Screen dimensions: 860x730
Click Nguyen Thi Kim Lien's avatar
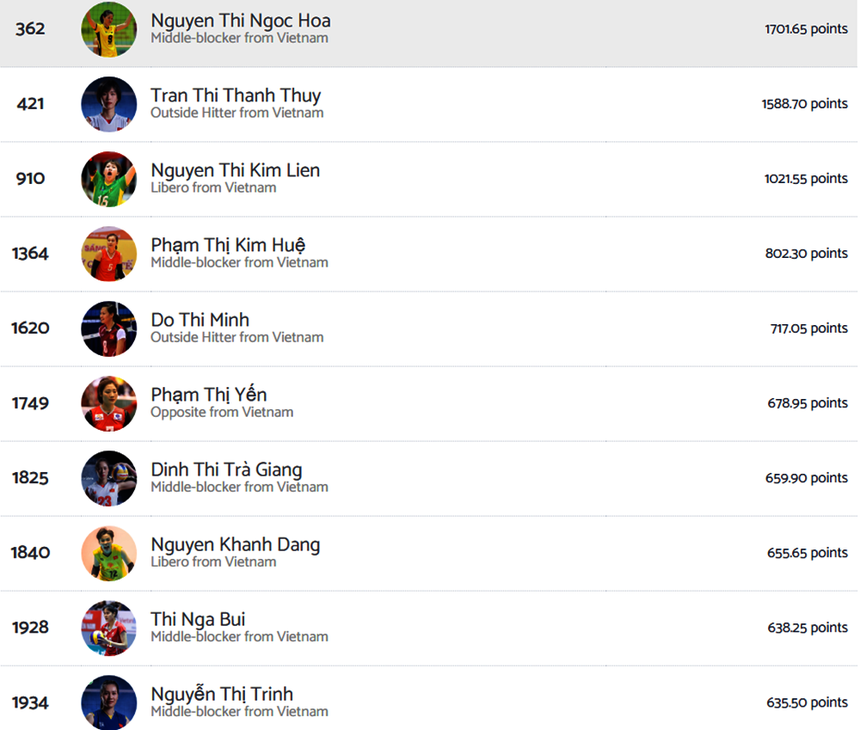[x=108, y=179]
